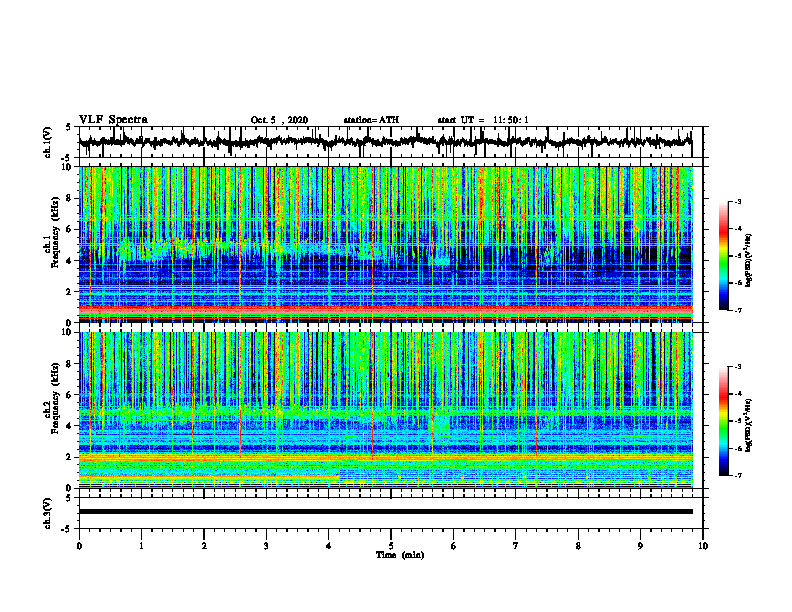This screenshot has width=792, height=612.
Task: Click the time axis tick label "4"
Action: tap(329, 546)
